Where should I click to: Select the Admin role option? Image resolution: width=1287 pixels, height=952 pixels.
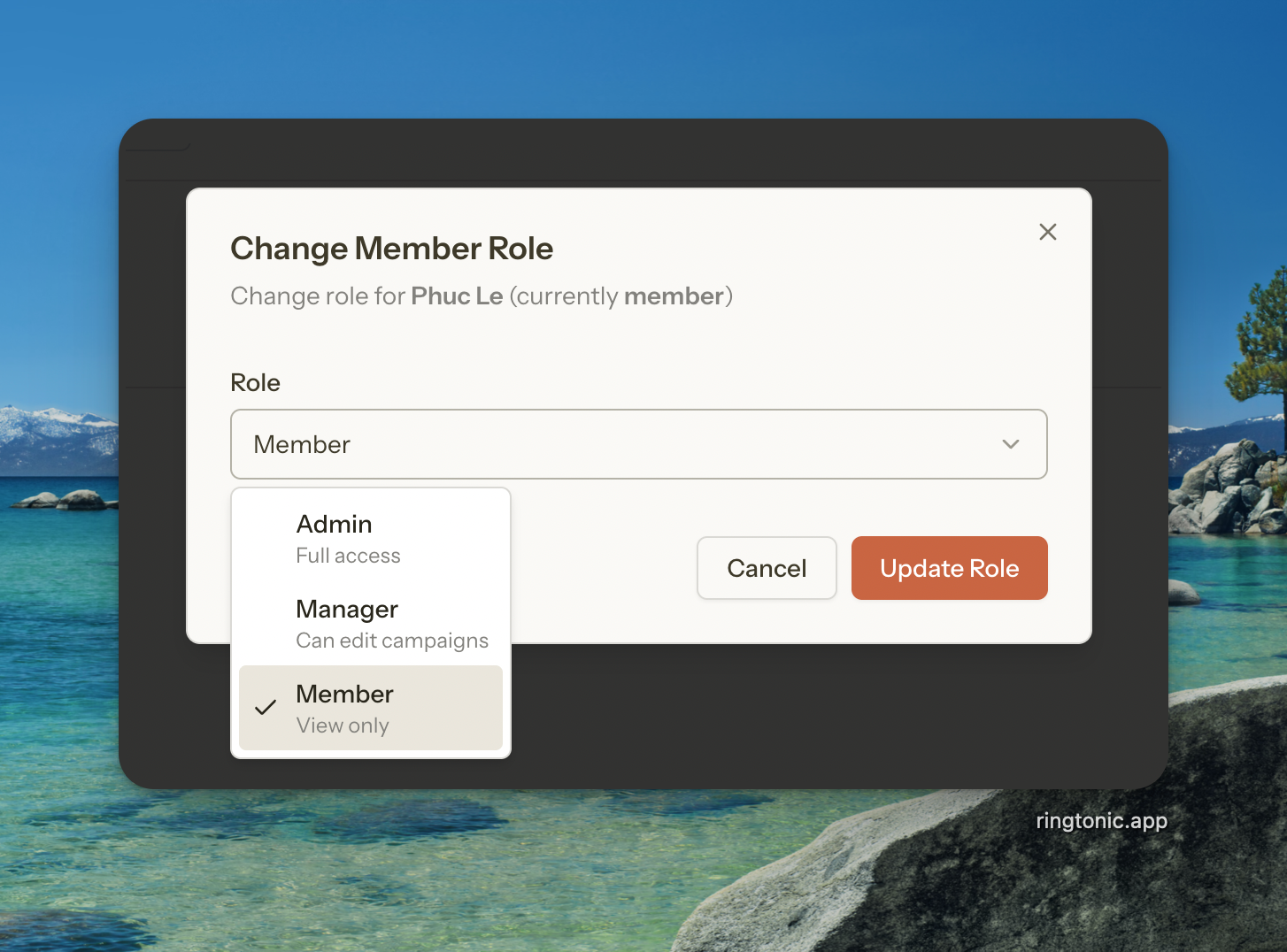[x=370, y=538]
